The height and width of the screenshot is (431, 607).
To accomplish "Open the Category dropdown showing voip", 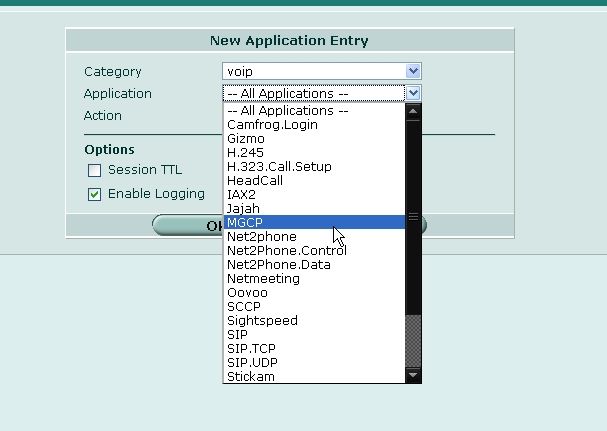I will 322,71.
